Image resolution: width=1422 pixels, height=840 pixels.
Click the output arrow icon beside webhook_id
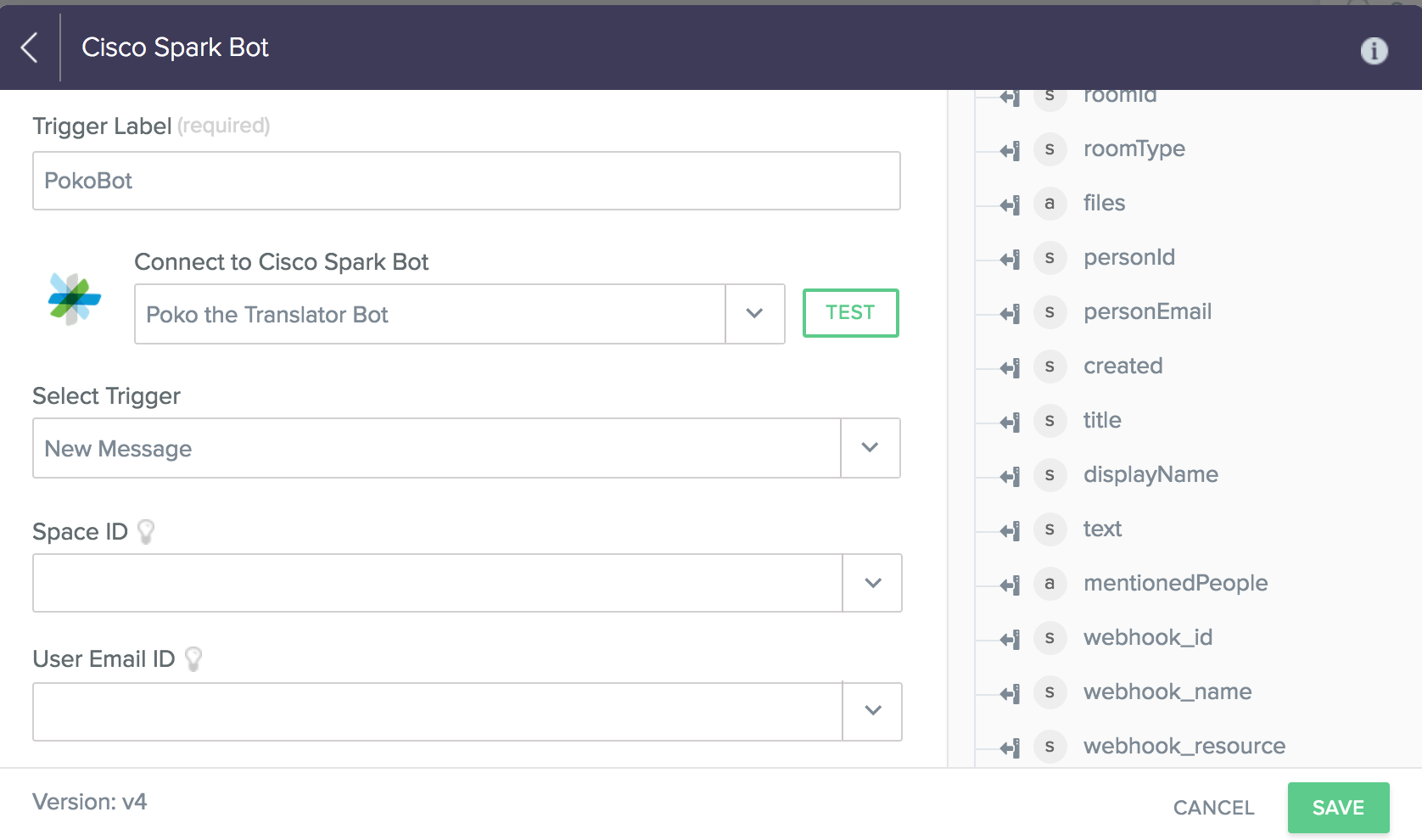click(x=1010, y=639)
